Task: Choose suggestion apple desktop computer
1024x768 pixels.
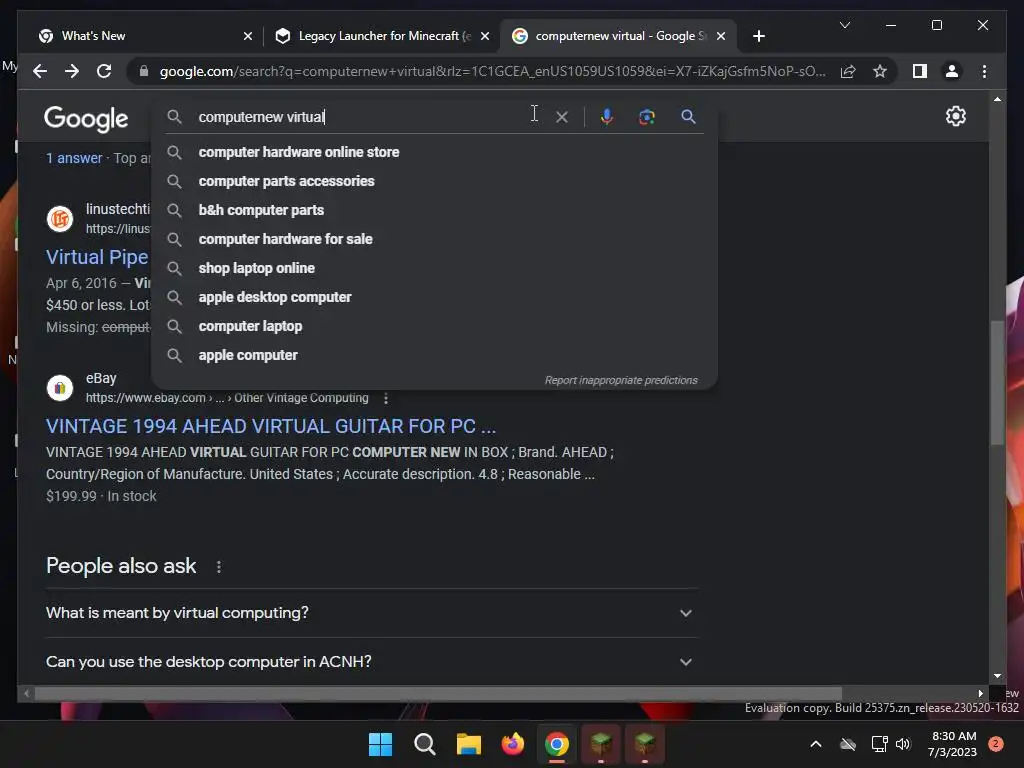Action: coord(434,297)
